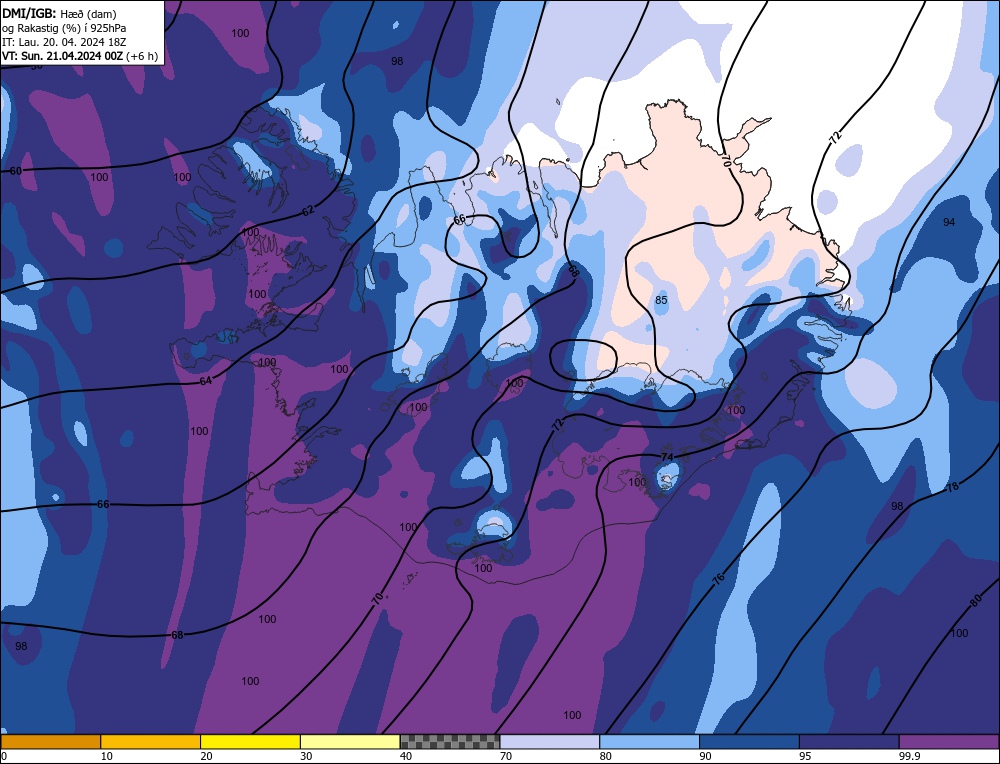Click the 'DMI/IGB: Hæð (dam)' title line
The height and width of the screenshot is (764, 1000).
[x=59, y=13]
